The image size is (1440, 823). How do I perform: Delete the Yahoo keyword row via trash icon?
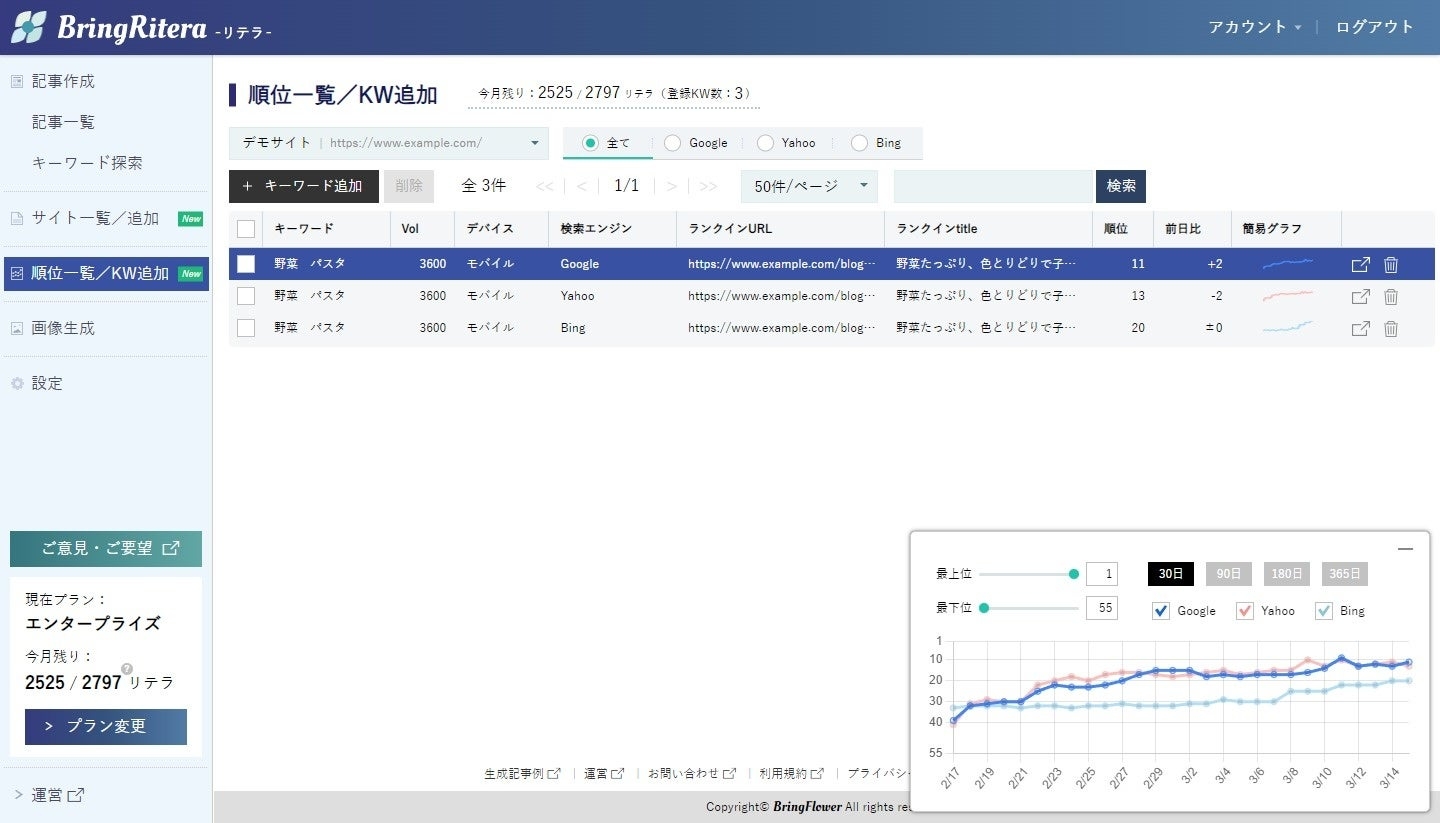1391,297
